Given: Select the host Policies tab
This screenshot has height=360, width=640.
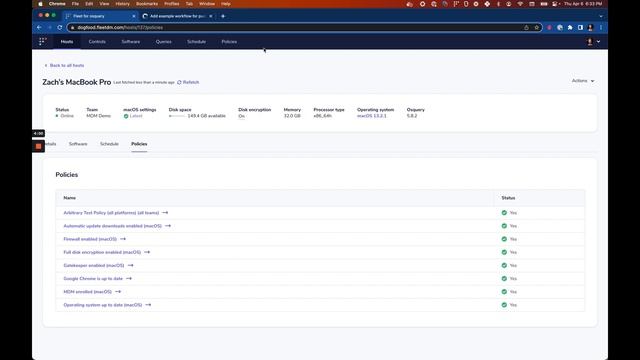Looking at the screenshot, I should pos(139,144).
